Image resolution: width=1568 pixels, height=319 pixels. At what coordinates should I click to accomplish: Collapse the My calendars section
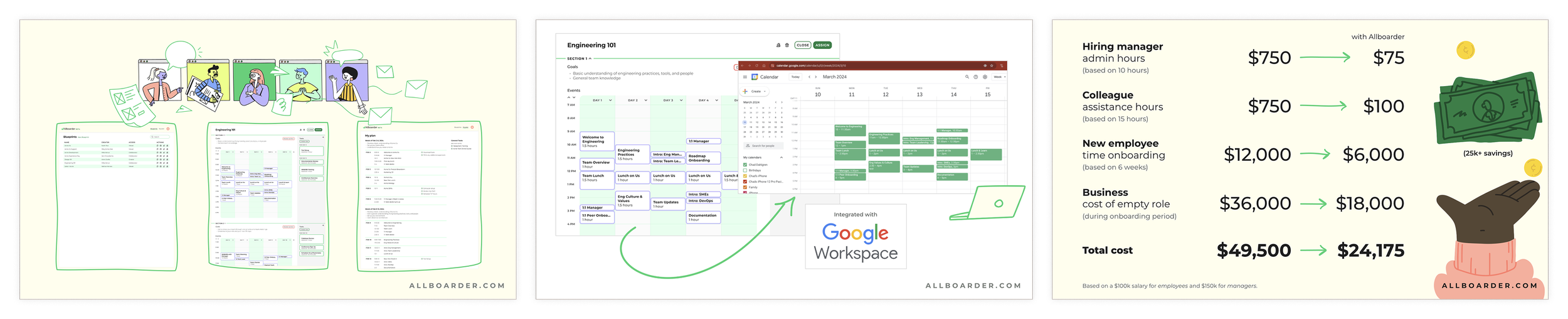(781, 158)
